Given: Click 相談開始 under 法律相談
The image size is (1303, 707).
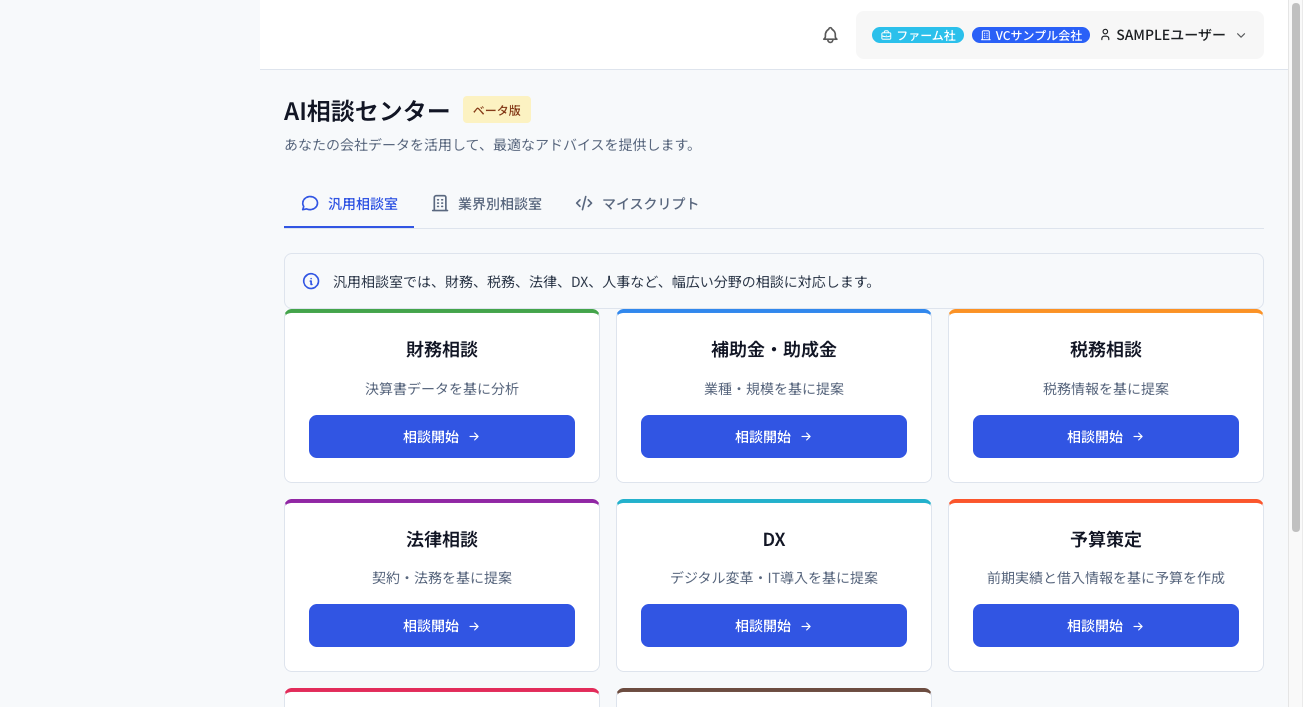Looking at the screenshot, I should tap(441, 625).
